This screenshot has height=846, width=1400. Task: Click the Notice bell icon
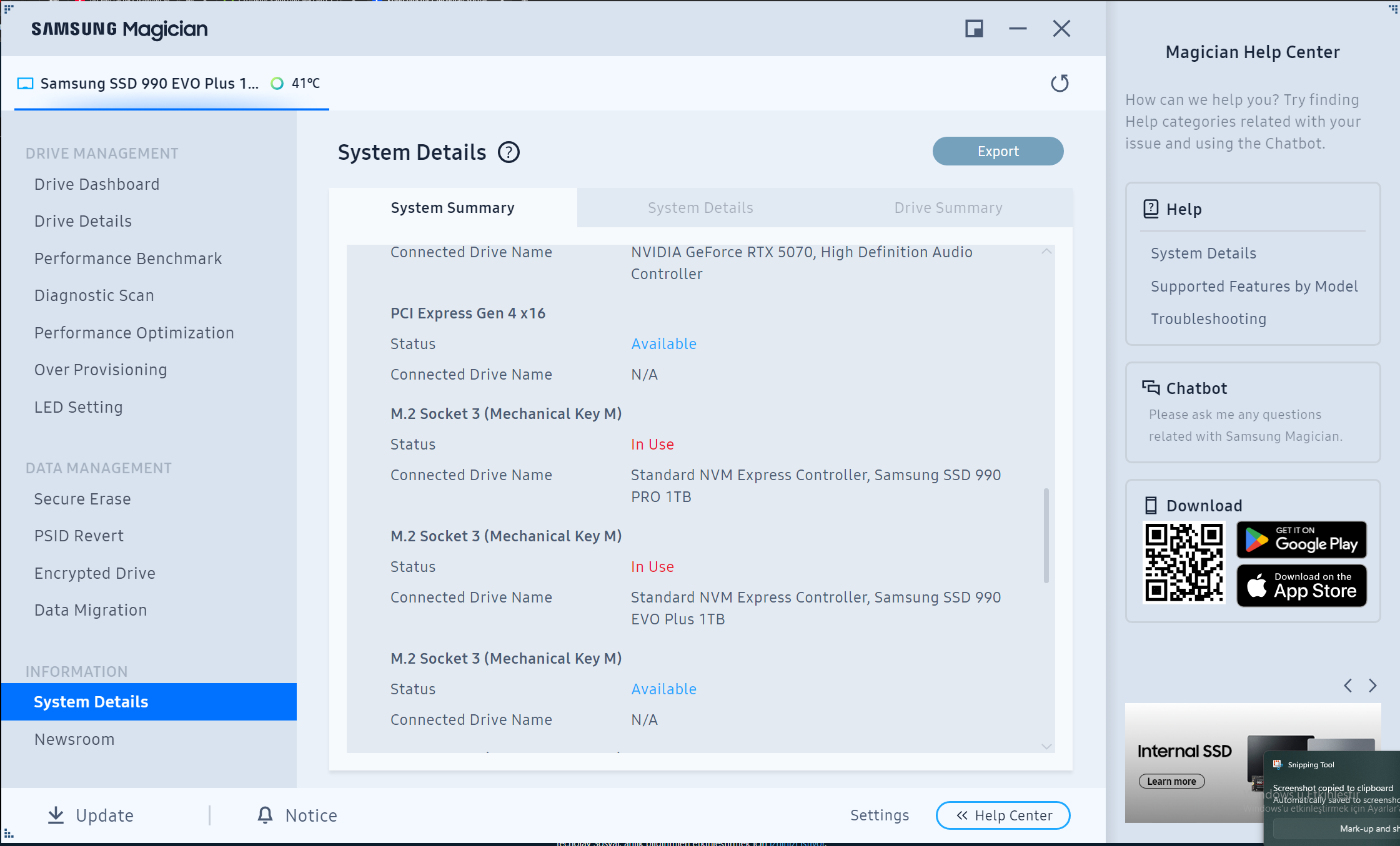(266, 815)
